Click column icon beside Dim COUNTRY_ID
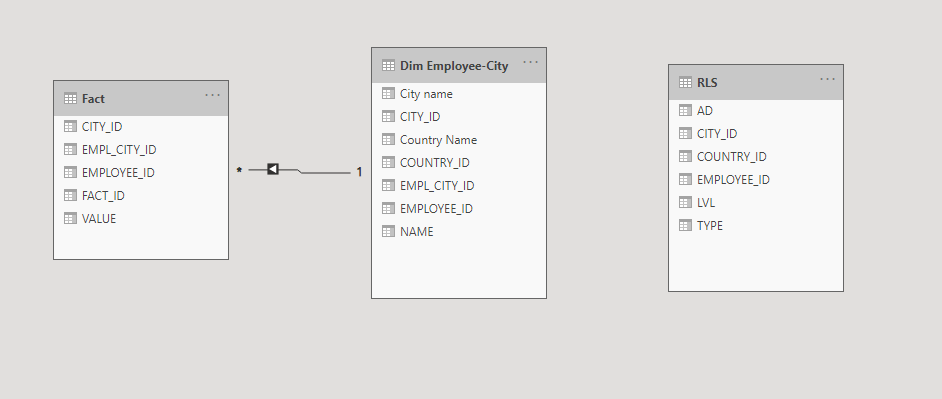The image size is (942, 399). (389, 162)
